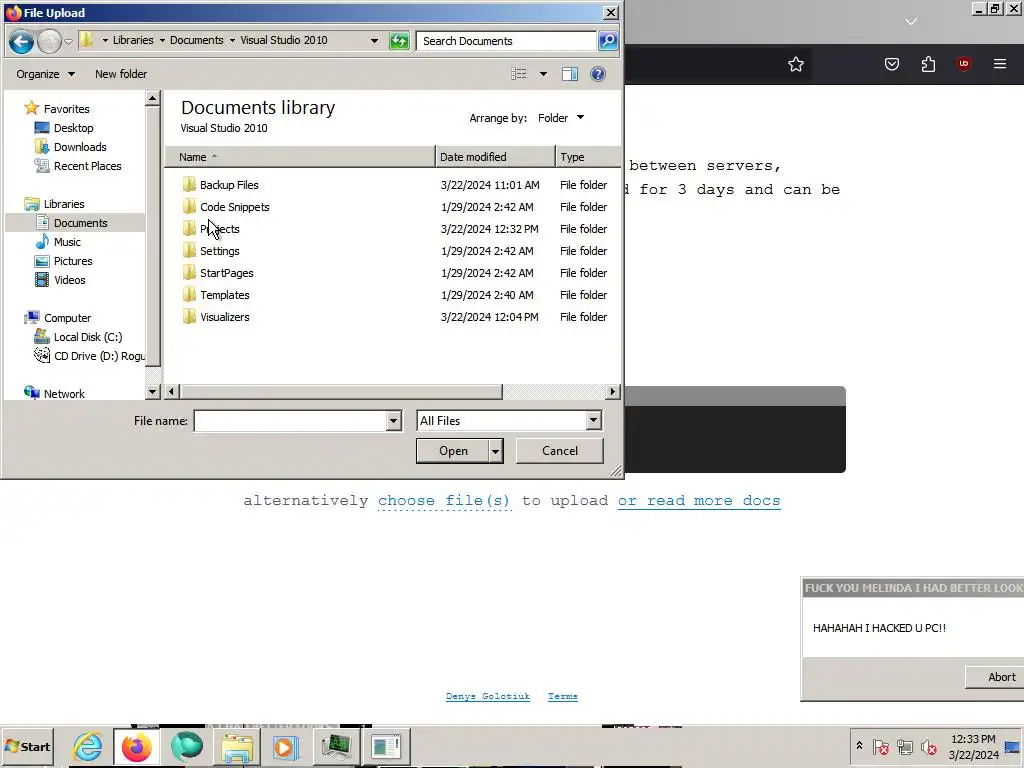Click the File name input field

(x=291, y=421)
